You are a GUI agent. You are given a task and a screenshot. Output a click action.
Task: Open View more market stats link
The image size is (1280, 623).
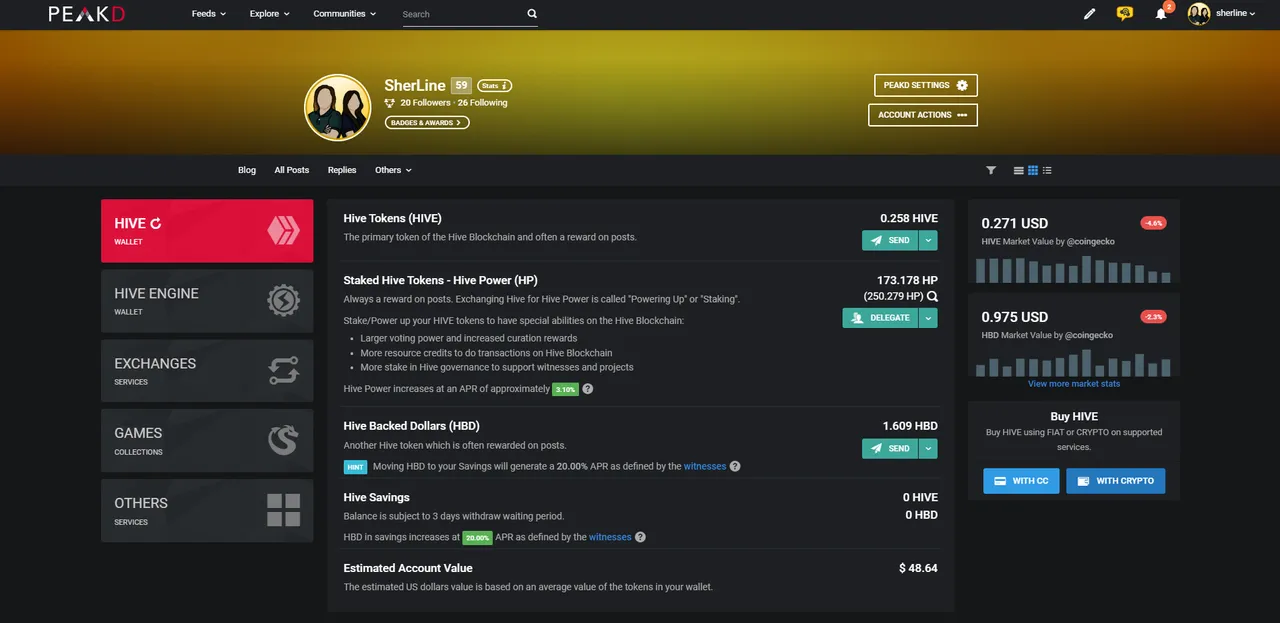[1074, 384]
